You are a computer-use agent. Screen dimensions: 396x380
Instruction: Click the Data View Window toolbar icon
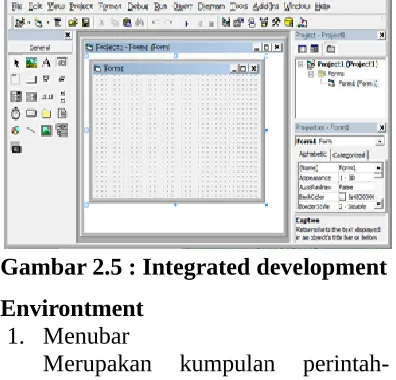coord(289,22)
